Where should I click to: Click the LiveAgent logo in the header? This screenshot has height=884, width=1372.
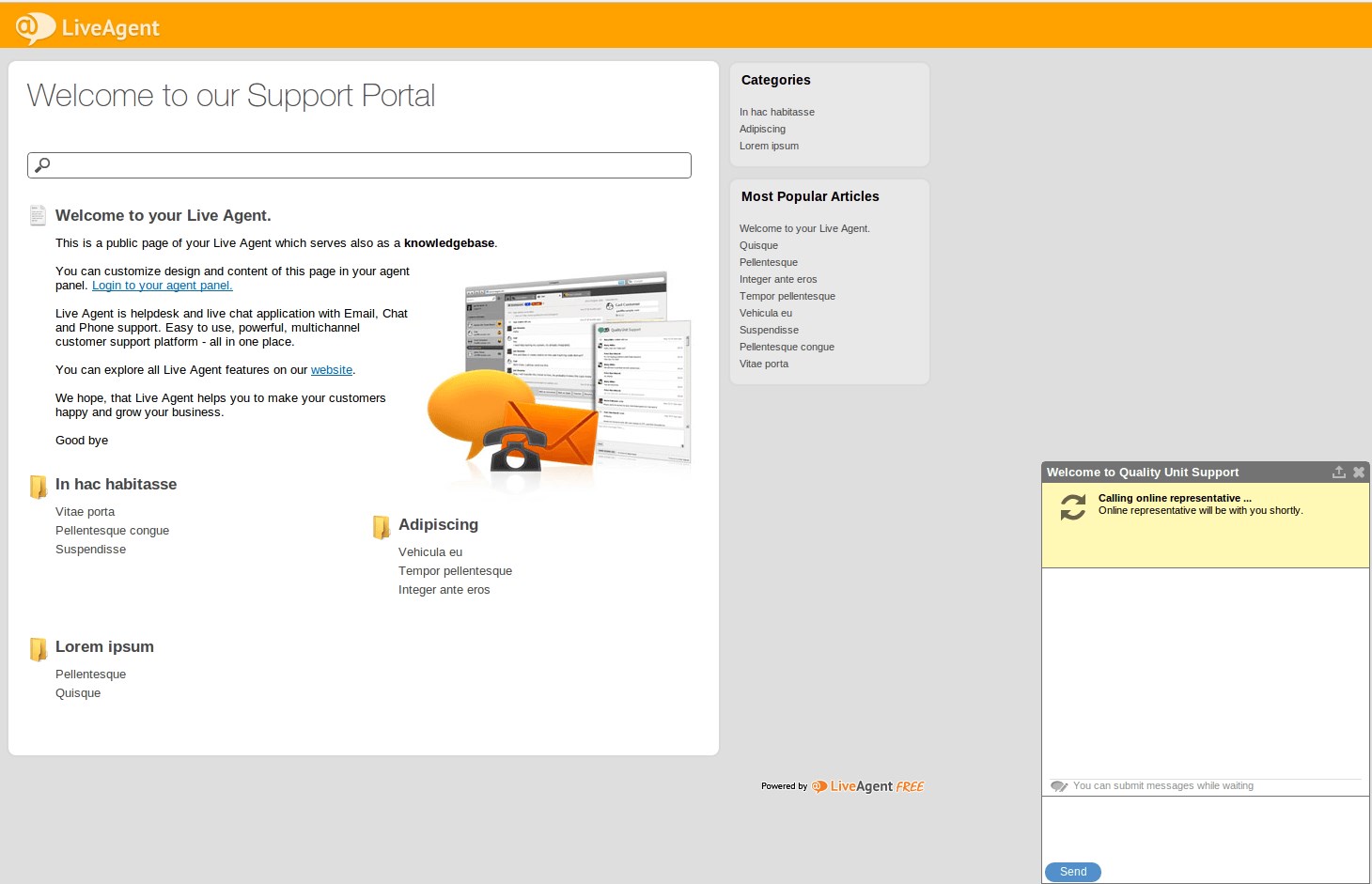(87, 27)
